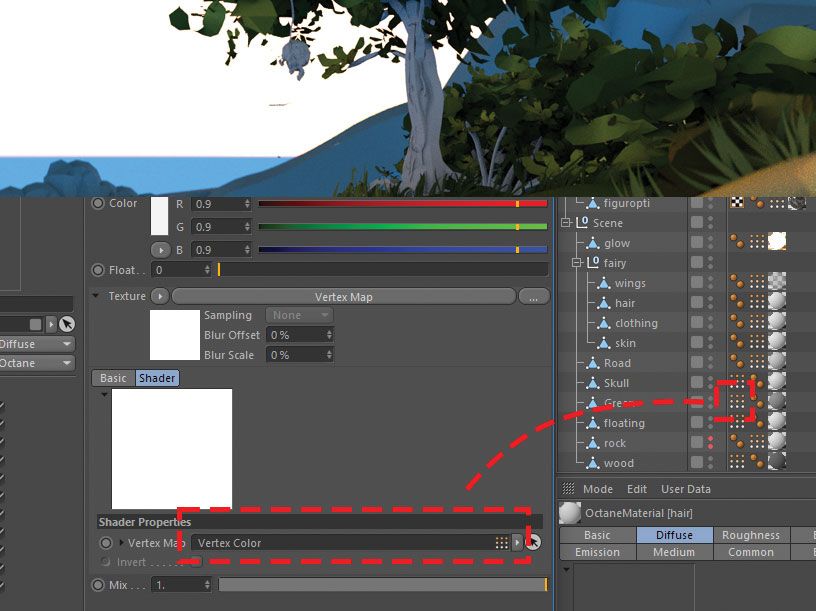Click the grid icon inside the Vertex Color field
Viewport: 816px width, 611px height.
(501, 542)
